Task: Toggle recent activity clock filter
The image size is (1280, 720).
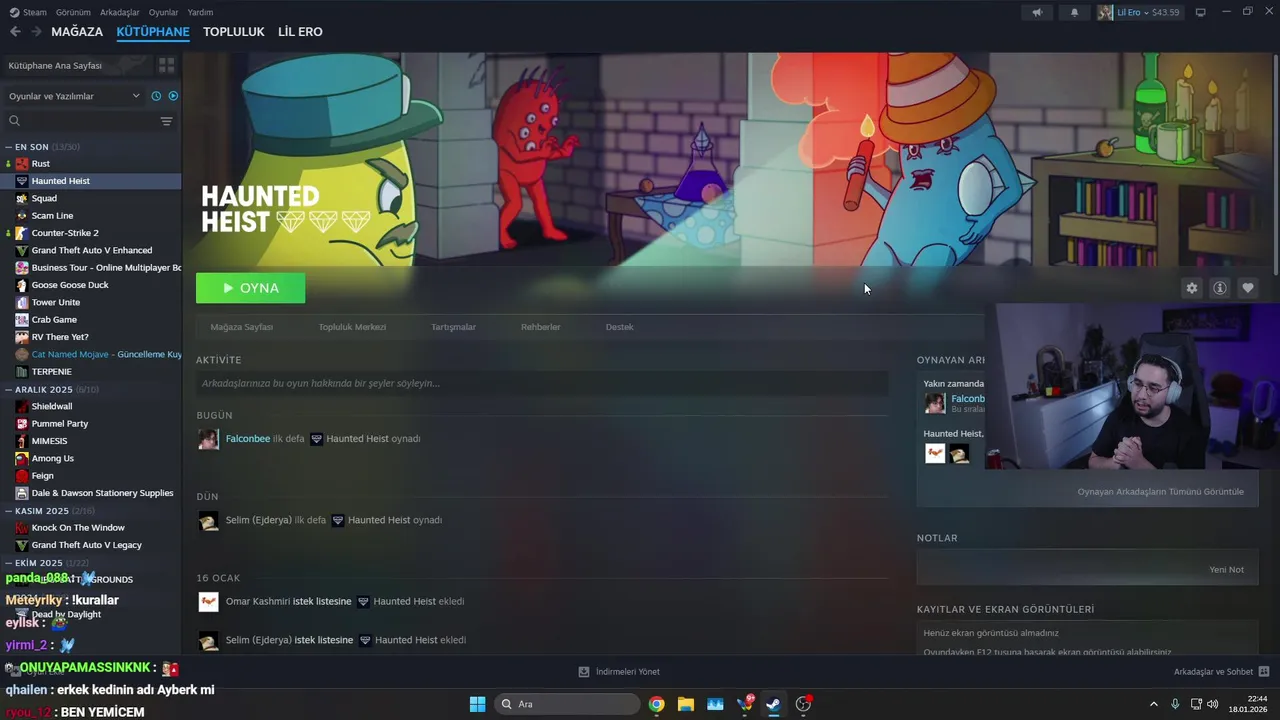Action: (x=156, y=96)
